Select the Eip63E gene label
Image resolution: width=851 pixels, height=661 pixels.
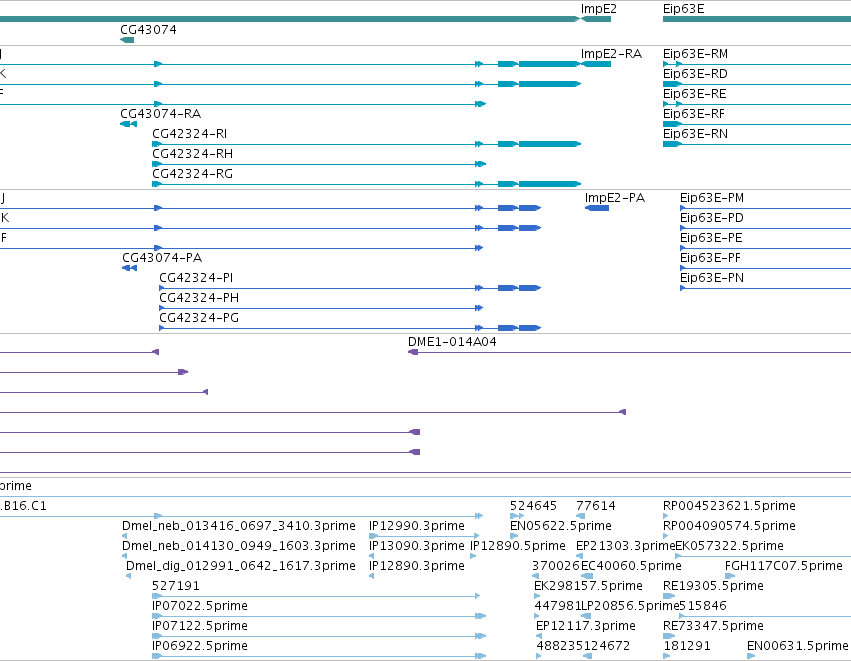coord(683,9)
